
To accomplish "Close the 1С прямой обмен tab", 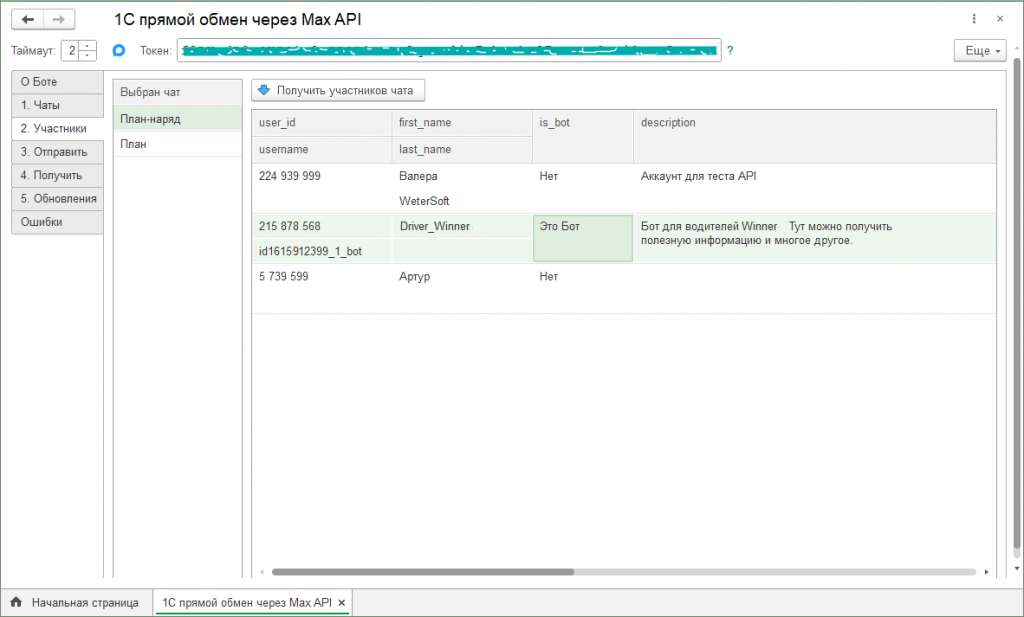I will click(342, 603).
